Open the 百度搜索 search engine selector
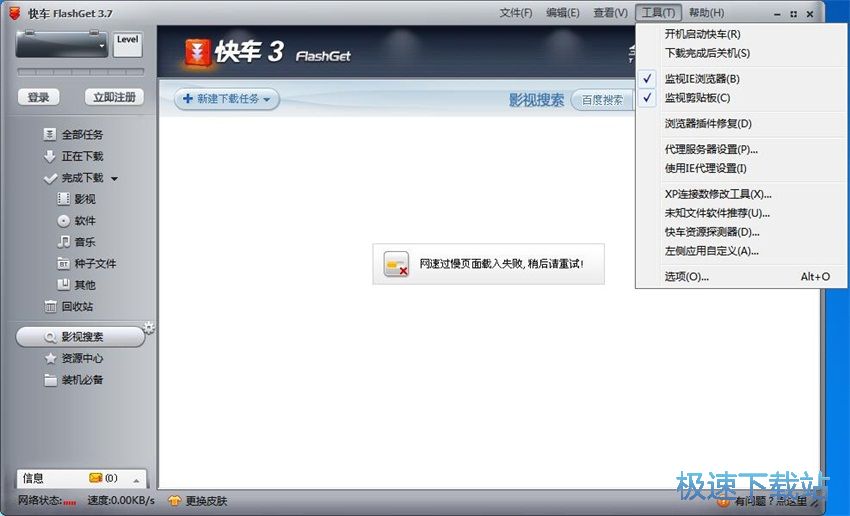 click(602, 100)
